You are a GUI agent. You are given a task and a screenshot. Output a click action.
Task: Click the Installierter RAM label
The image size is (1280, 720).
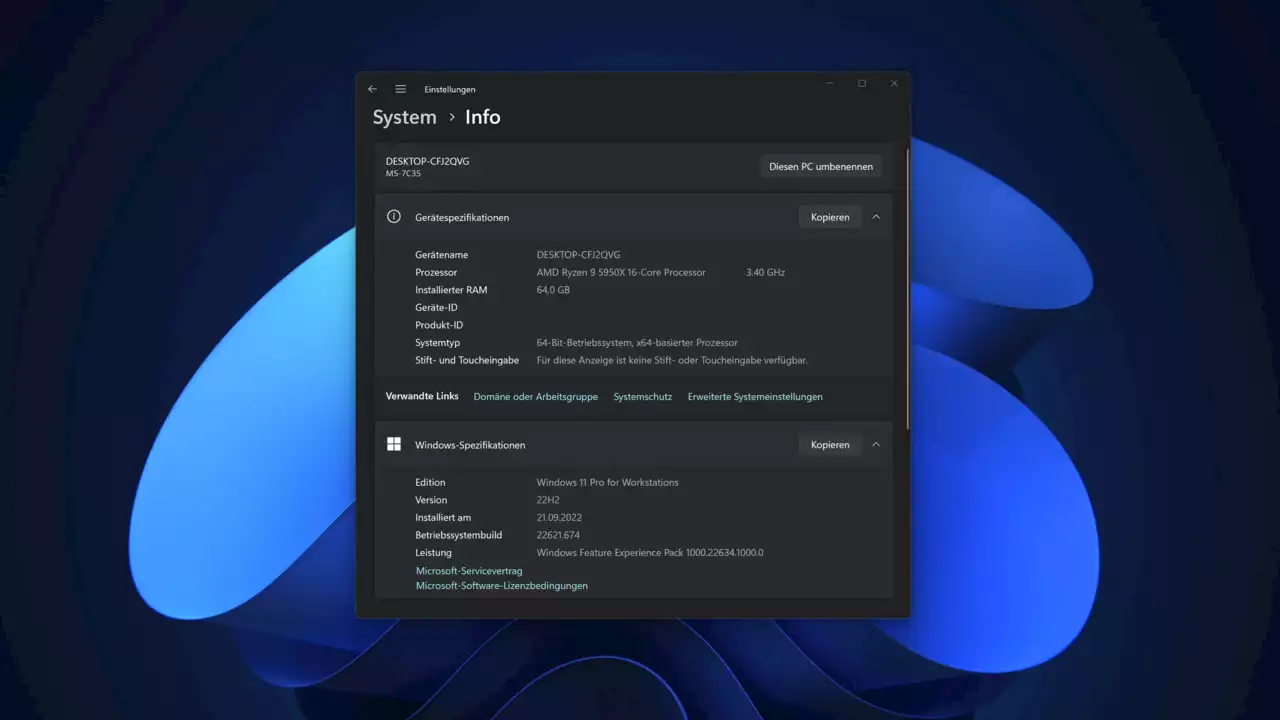click(x=451, y=290)
